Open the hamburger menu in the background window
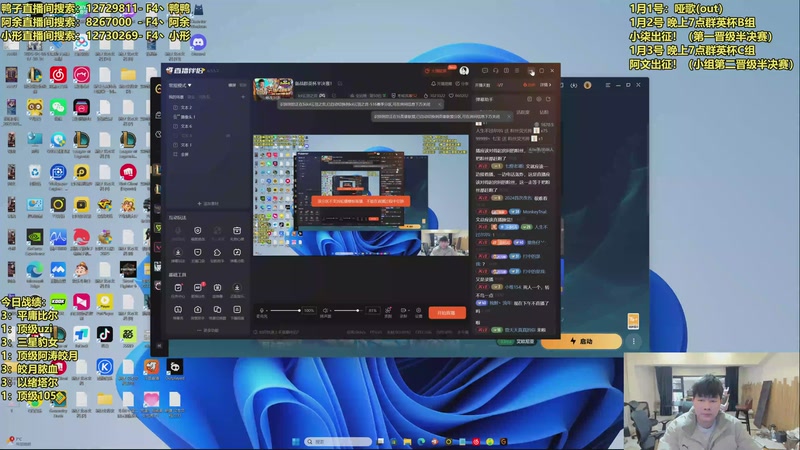This screenshot has width=800, height=450. [x=608, y=85]
